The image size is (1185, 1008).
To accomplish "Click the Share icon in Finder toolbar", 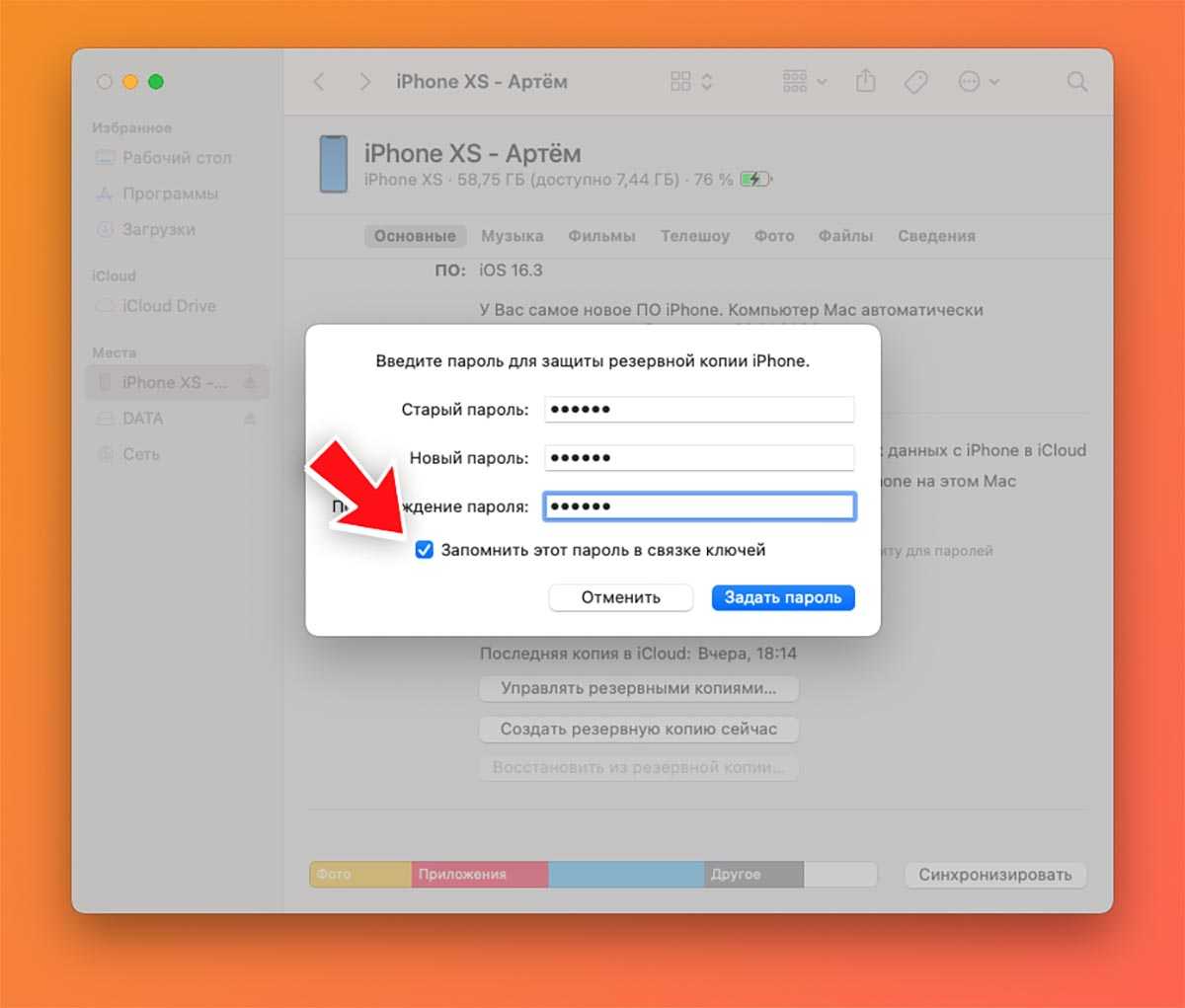I will coord(866,81).
